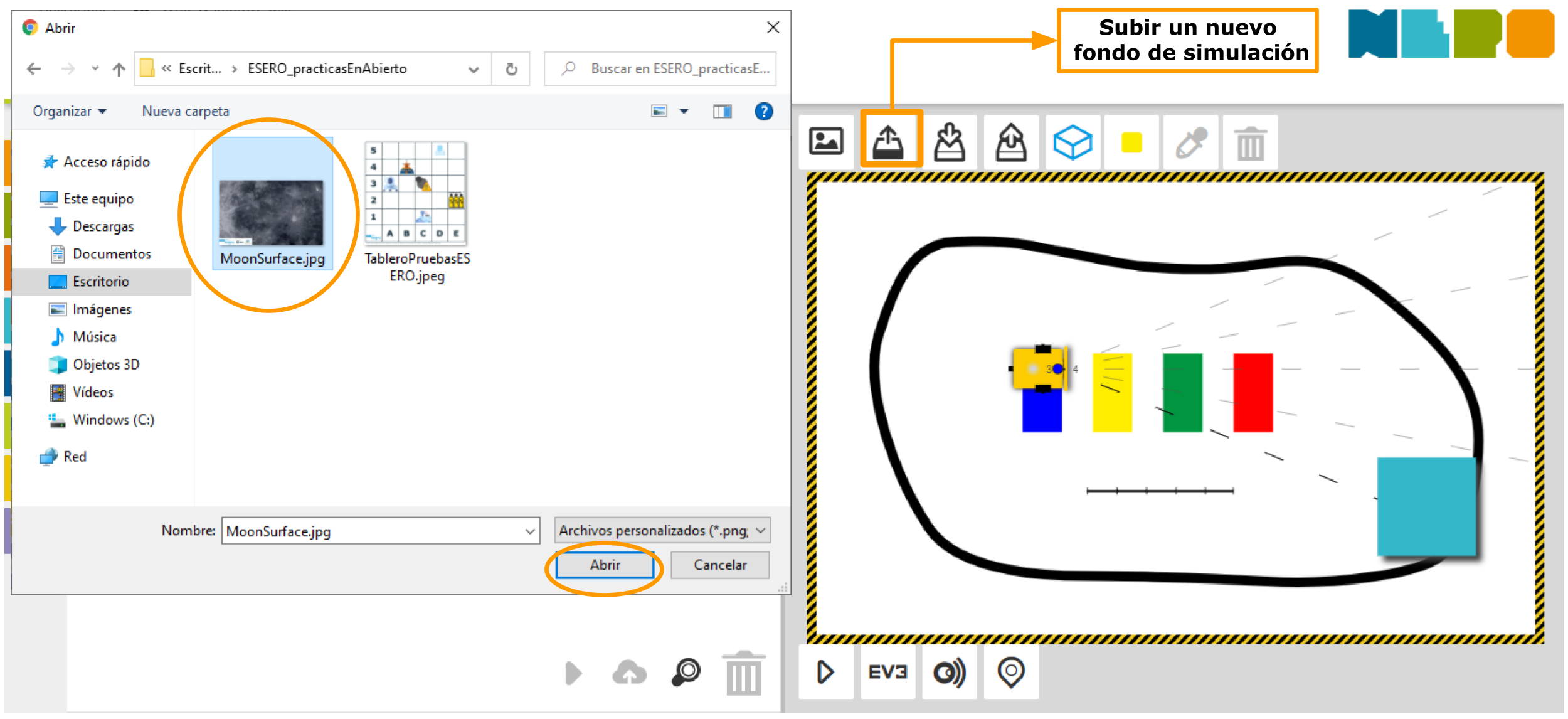Open the EV3 robot view button
Image resolution: width=1568 pixels, height=719 pixels.
pyautogui.click(x=887, y=672)
